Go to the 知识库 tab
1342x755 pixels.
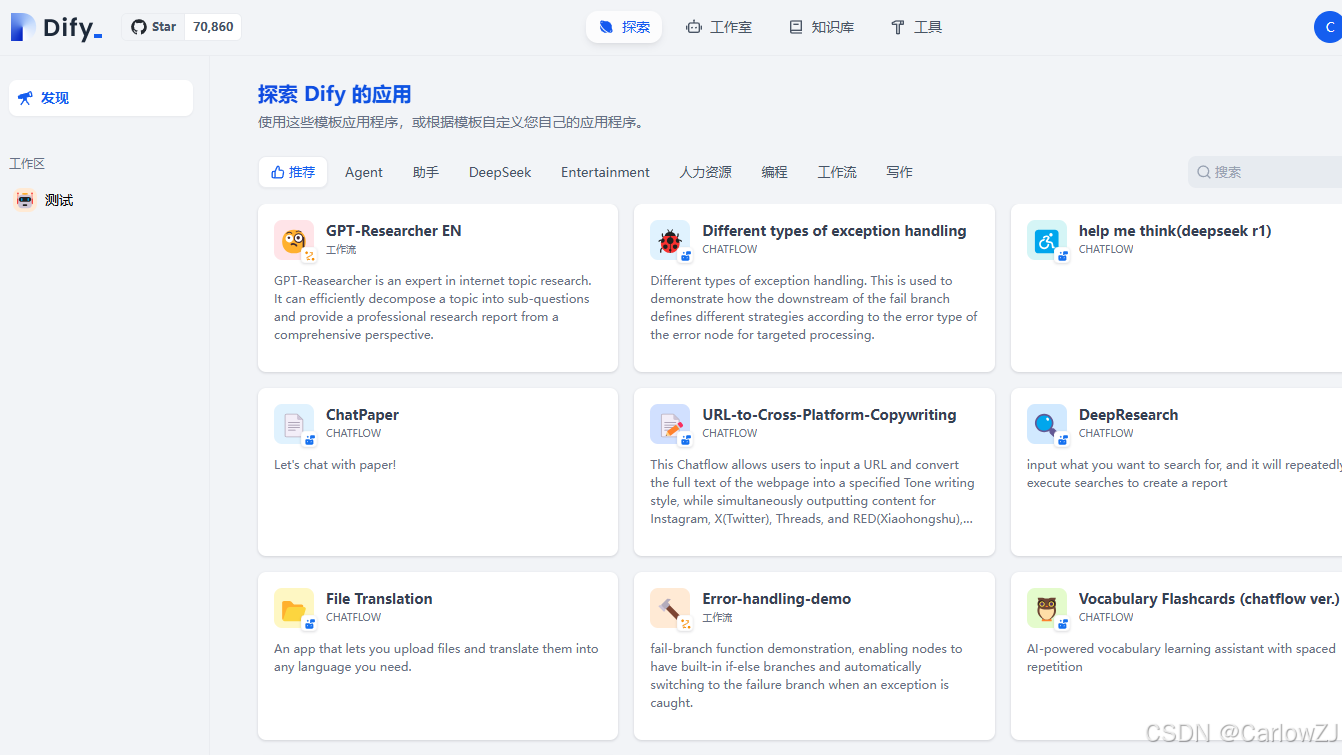(x=821, y=27)
